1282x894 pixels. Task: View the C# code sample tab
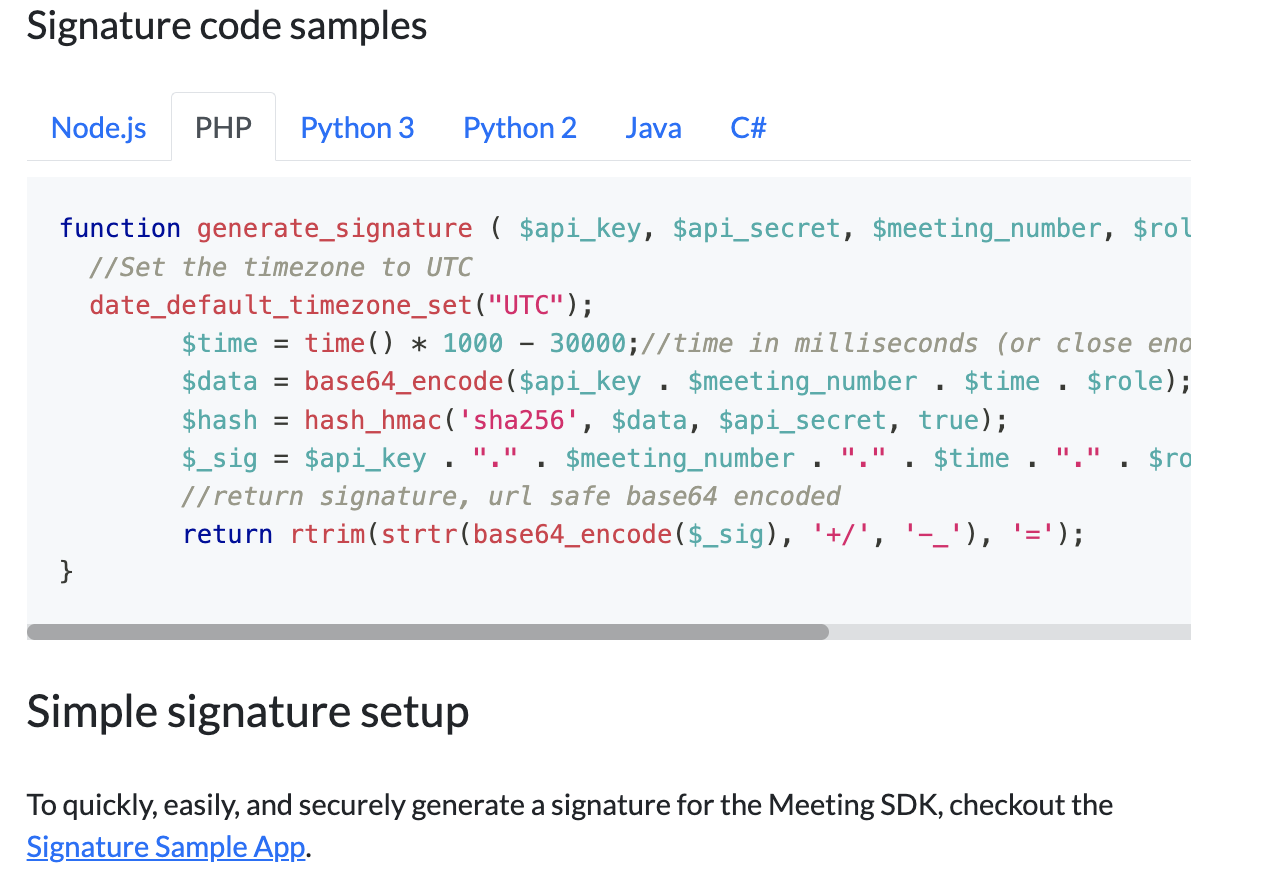click(x=748, y=128)
